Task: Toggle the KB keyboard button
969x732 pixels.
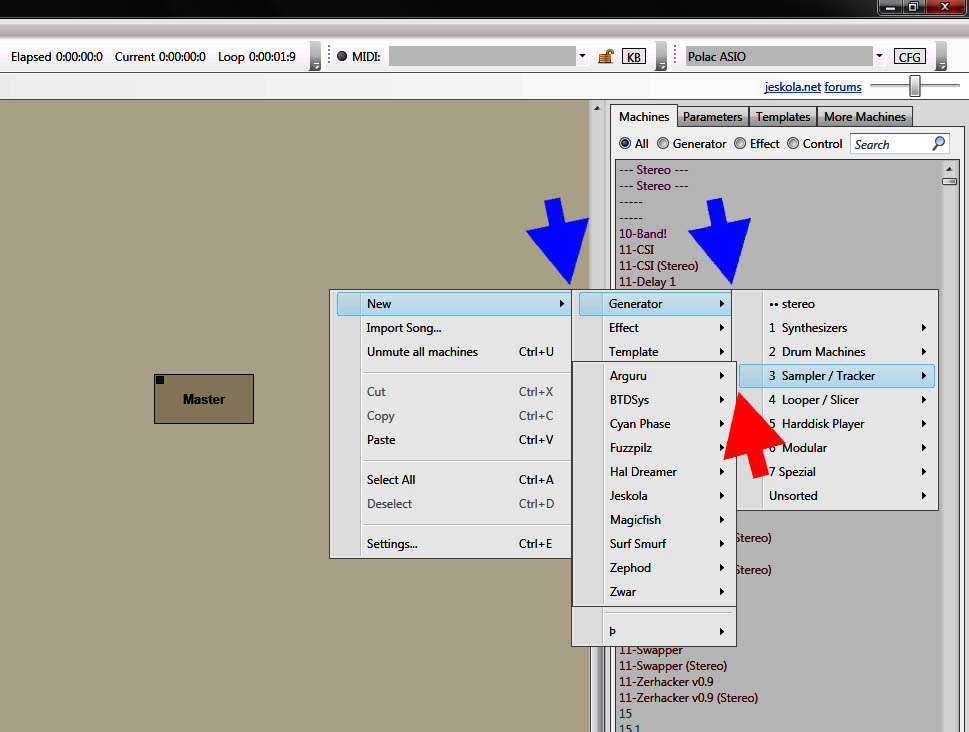Action: point(634,57)
